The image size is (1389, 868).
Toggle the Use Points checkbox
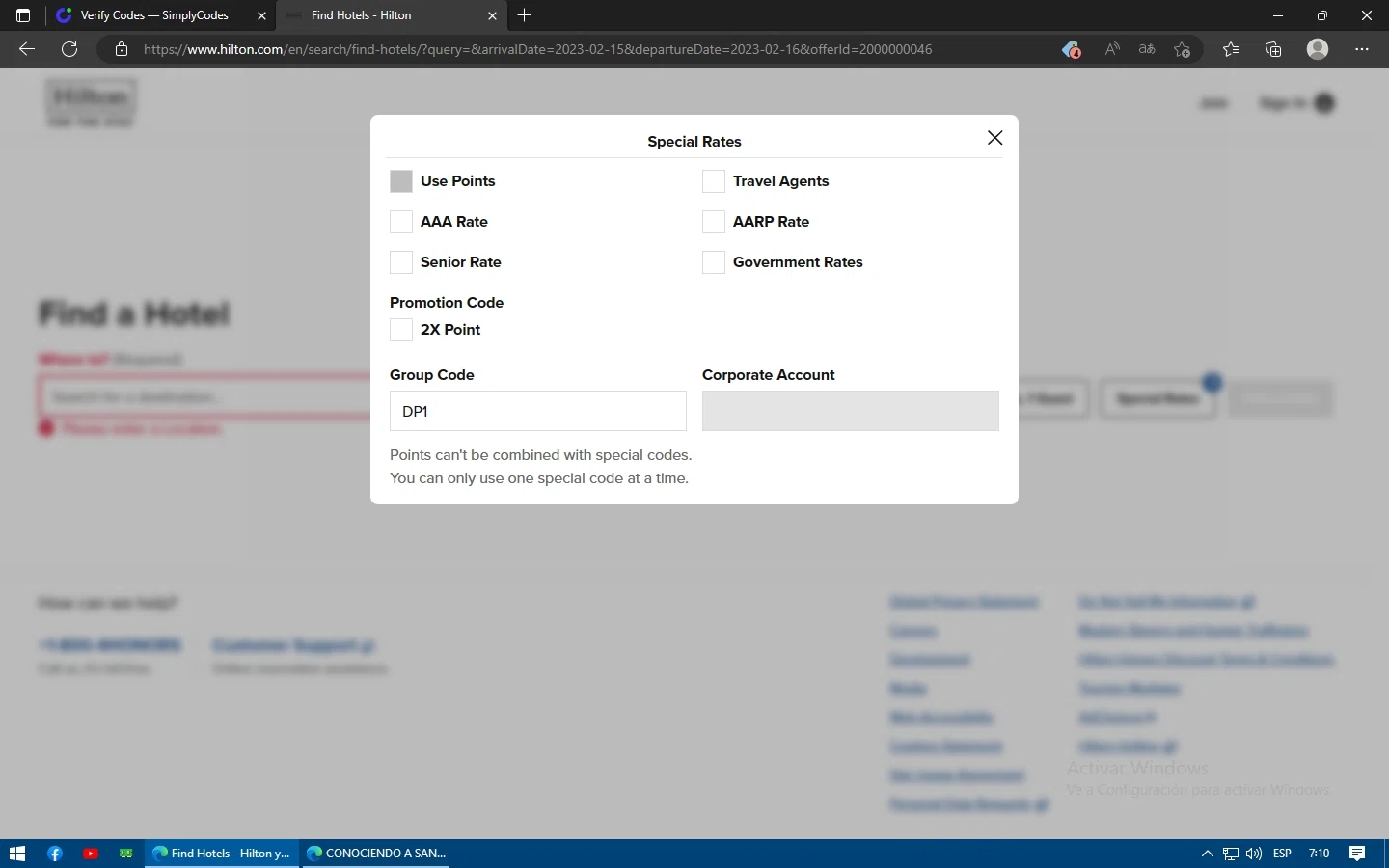(401, 181)
